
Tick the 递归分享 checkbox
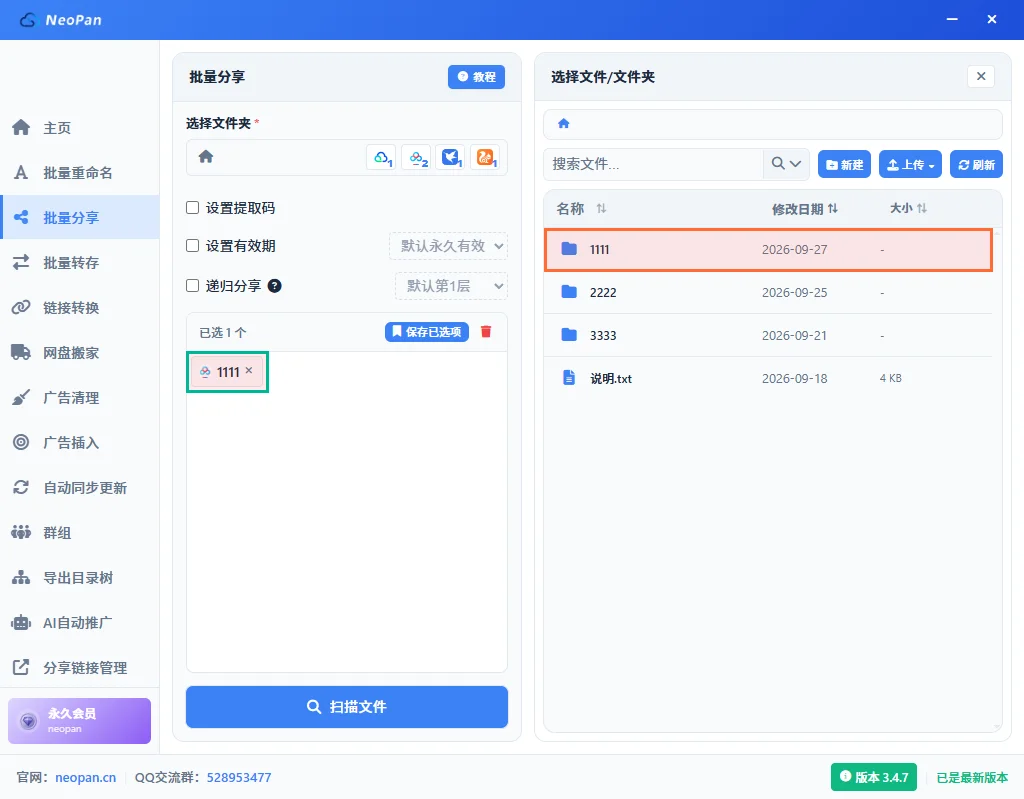point(192,285)
